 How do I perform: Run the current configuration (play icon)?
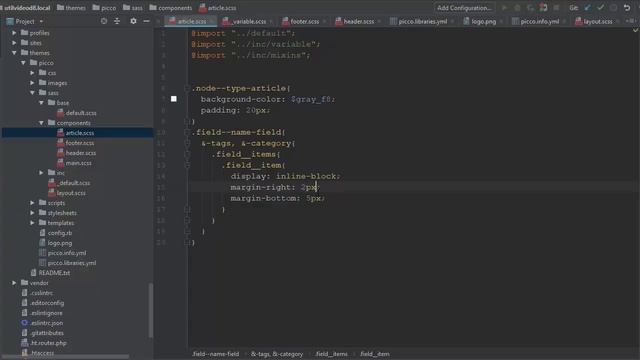click(x=504, y=8)
